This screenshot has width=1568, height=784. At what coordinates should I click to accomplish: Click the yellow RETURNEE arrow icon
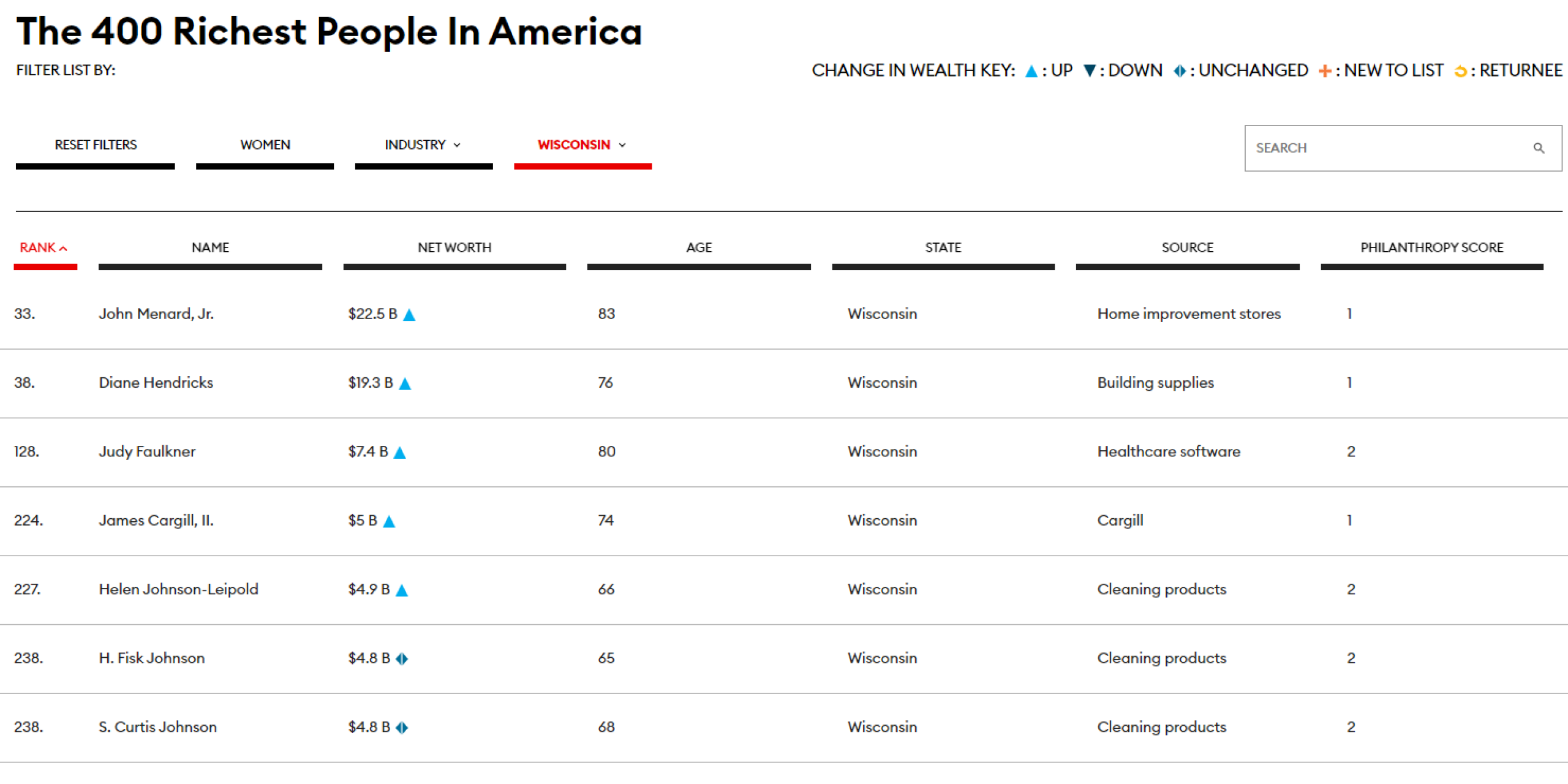(x=1460, y=70)
